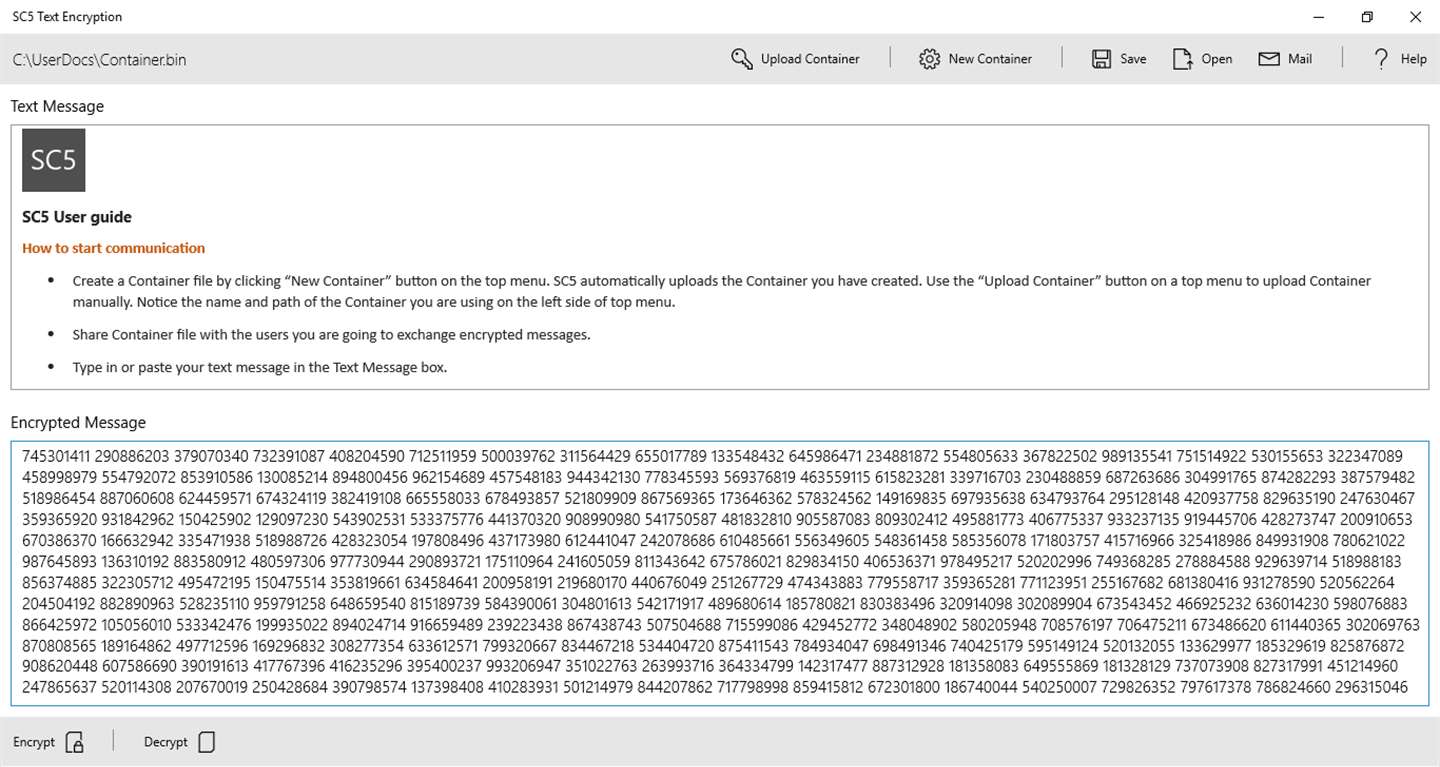Click the Upload Container magnifier icon
The height and width of the screenshot is (767, 1440).
point(741,59)
